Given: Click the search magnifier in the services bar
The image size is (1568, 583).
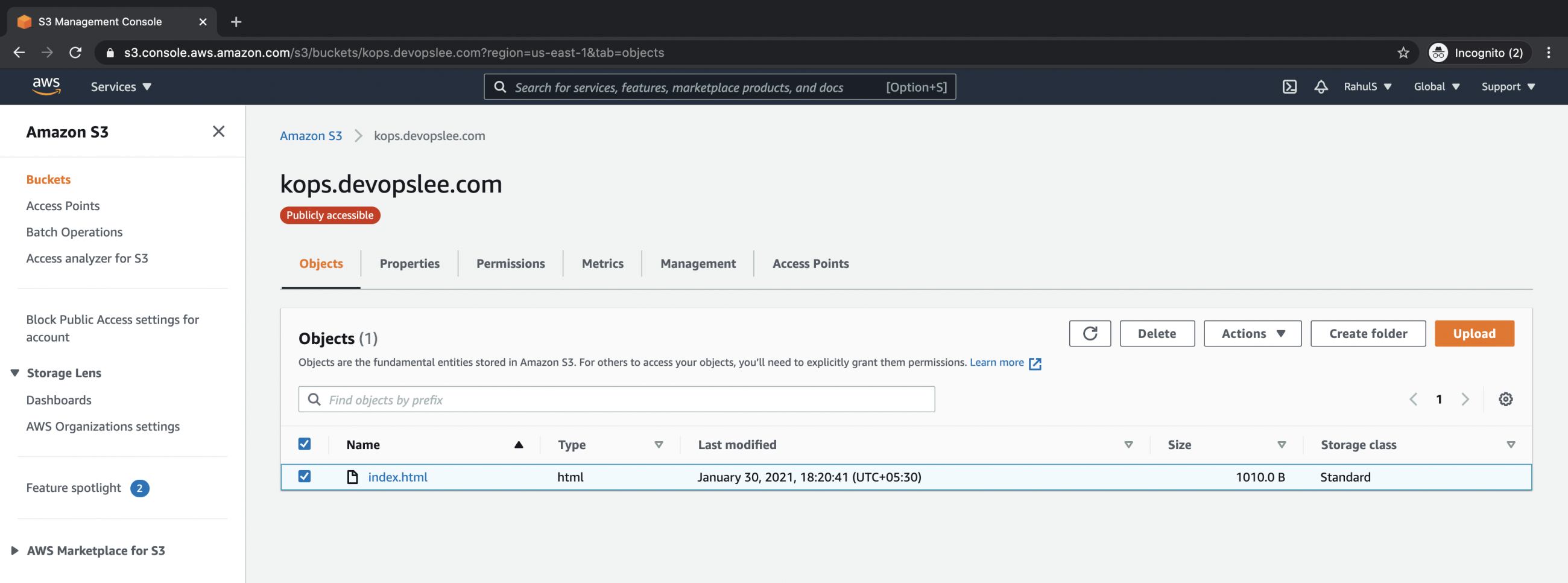Looking at the screenshot, I should coord(500,87).
